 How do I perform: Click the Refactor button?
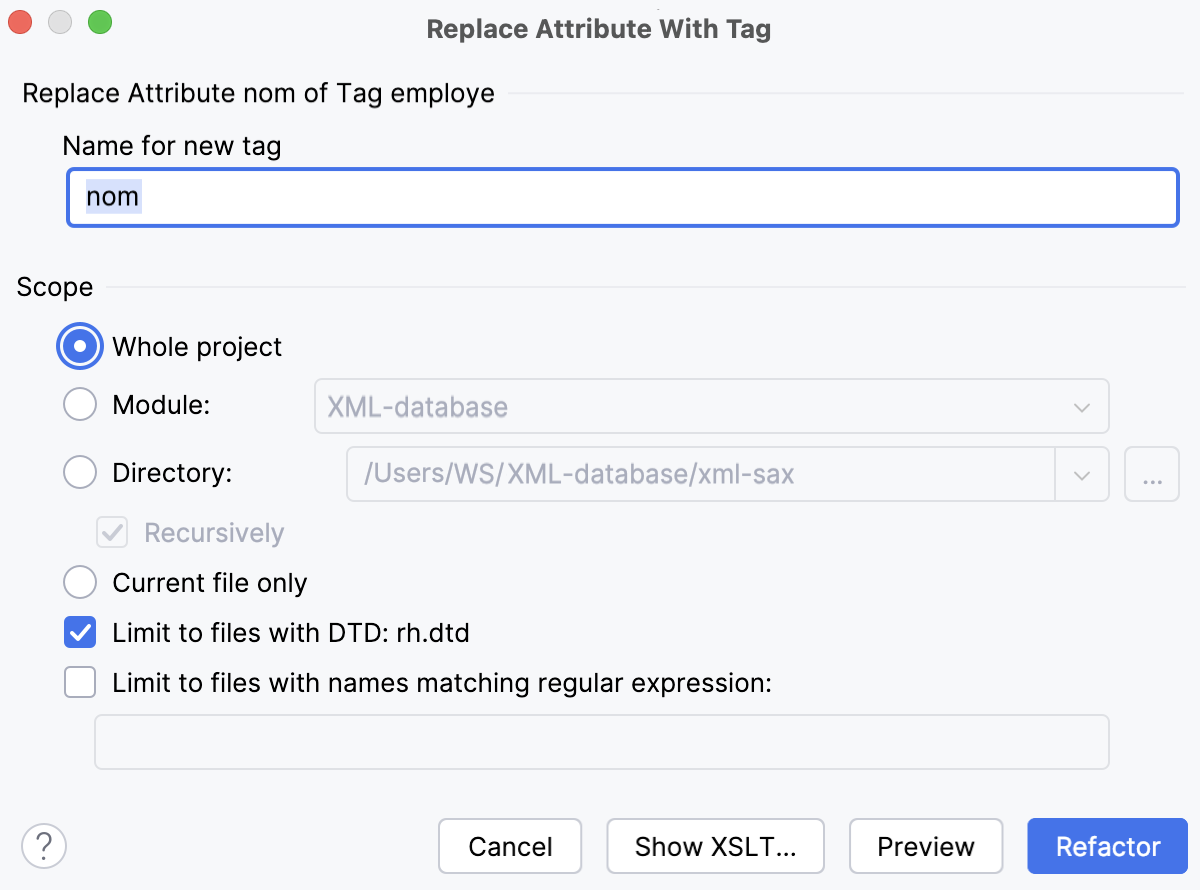[x=1107, y=846]
